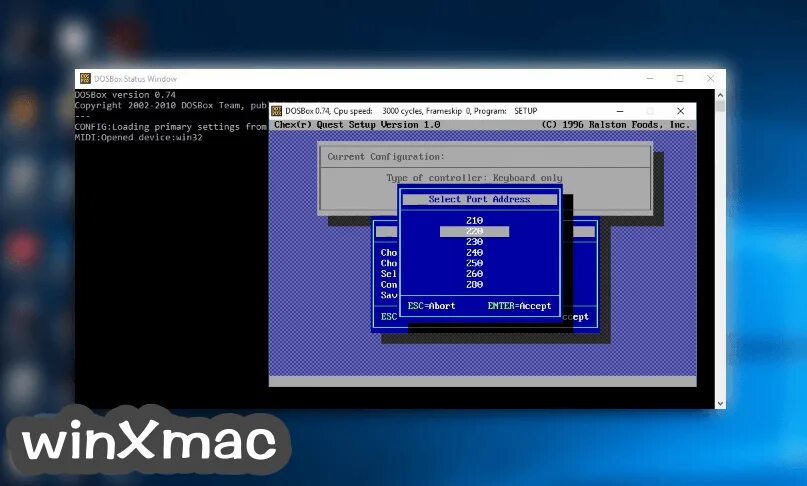Click ESC=Abort in port dialog
Viewport: 807px width, 486px height.
pos(431,306)
